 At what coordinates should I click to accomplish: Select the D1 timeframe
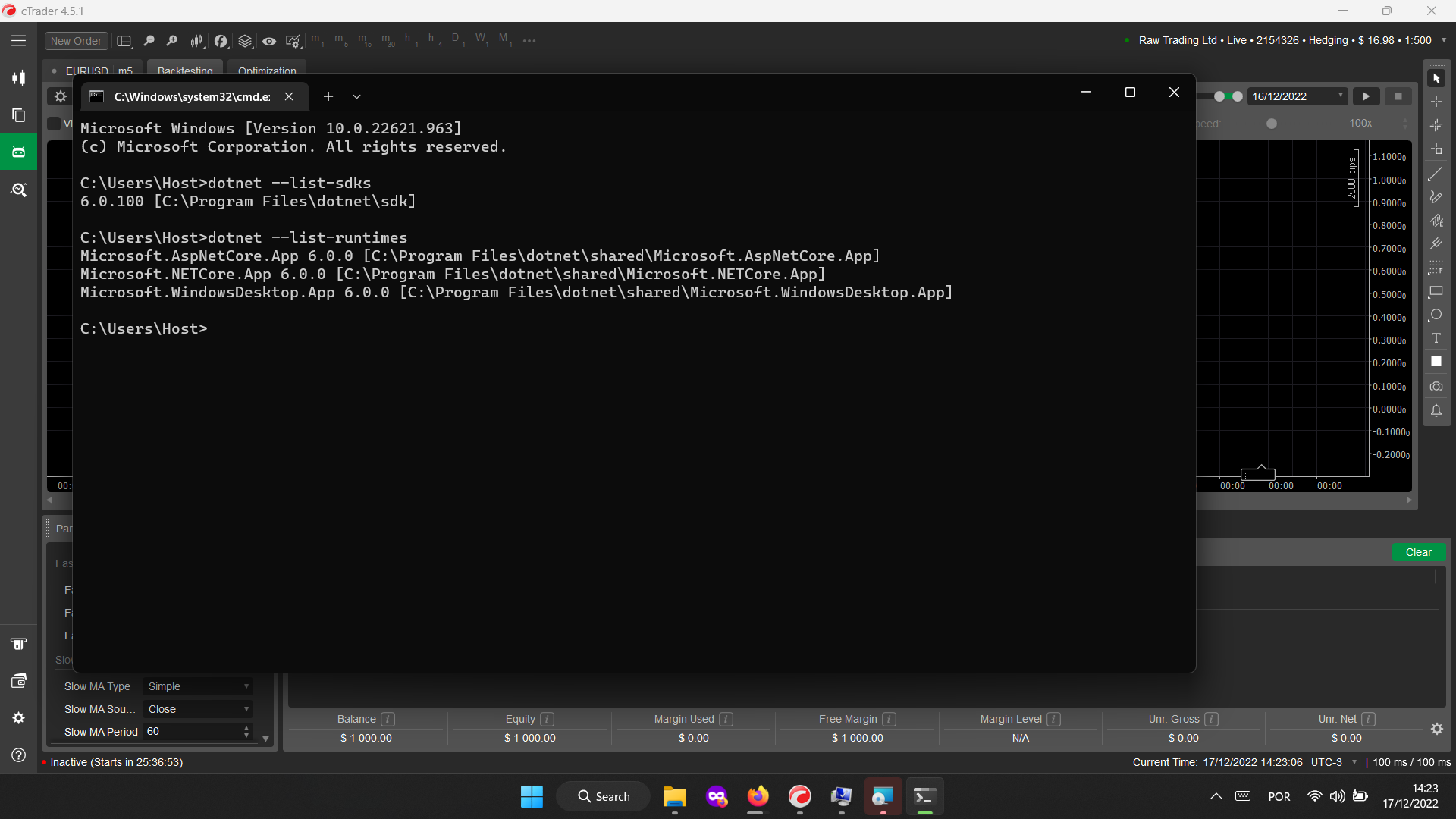[x=457, y=39]
